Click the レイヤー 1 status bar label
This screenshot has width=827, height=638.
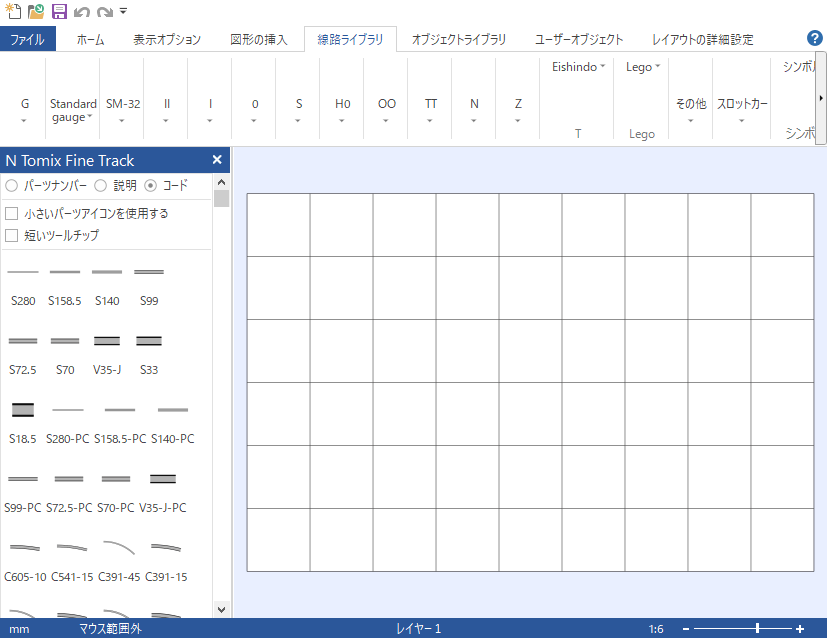coord(418,629)
